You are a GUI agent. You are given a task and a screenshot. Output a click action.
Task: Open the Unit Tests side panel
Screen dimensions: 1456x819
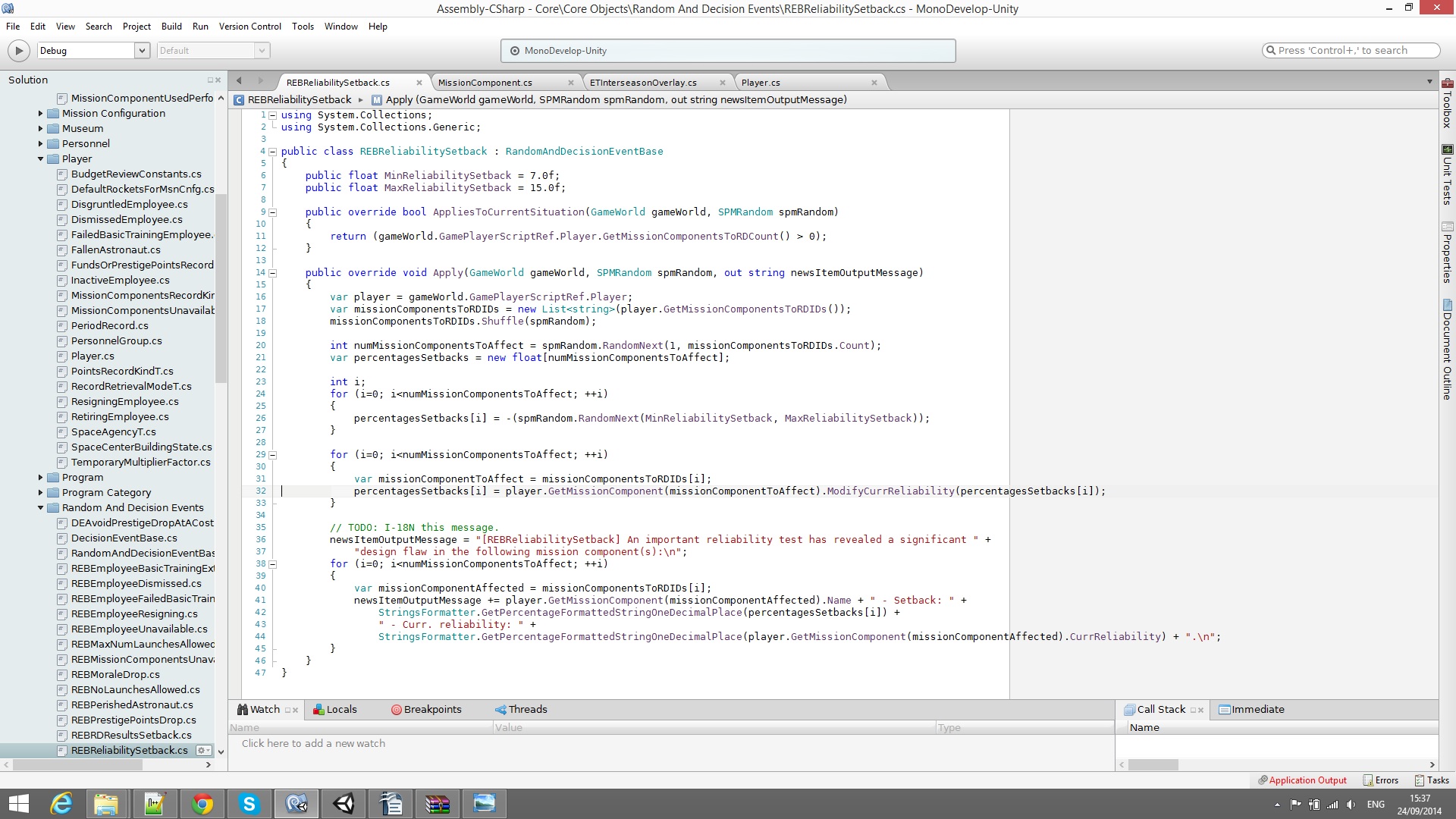[x=1447, y=175]
